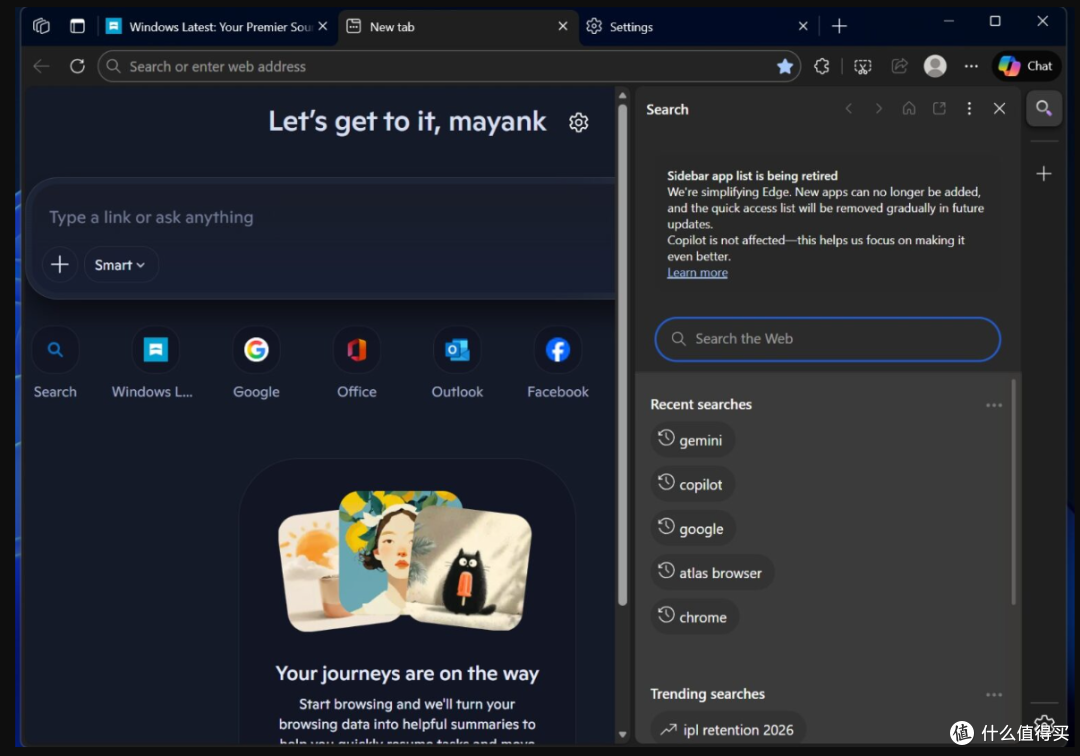Viewport: 1080px width, 756px height.
Task: Switch to the Settings tab
Action: pos(697,27)
